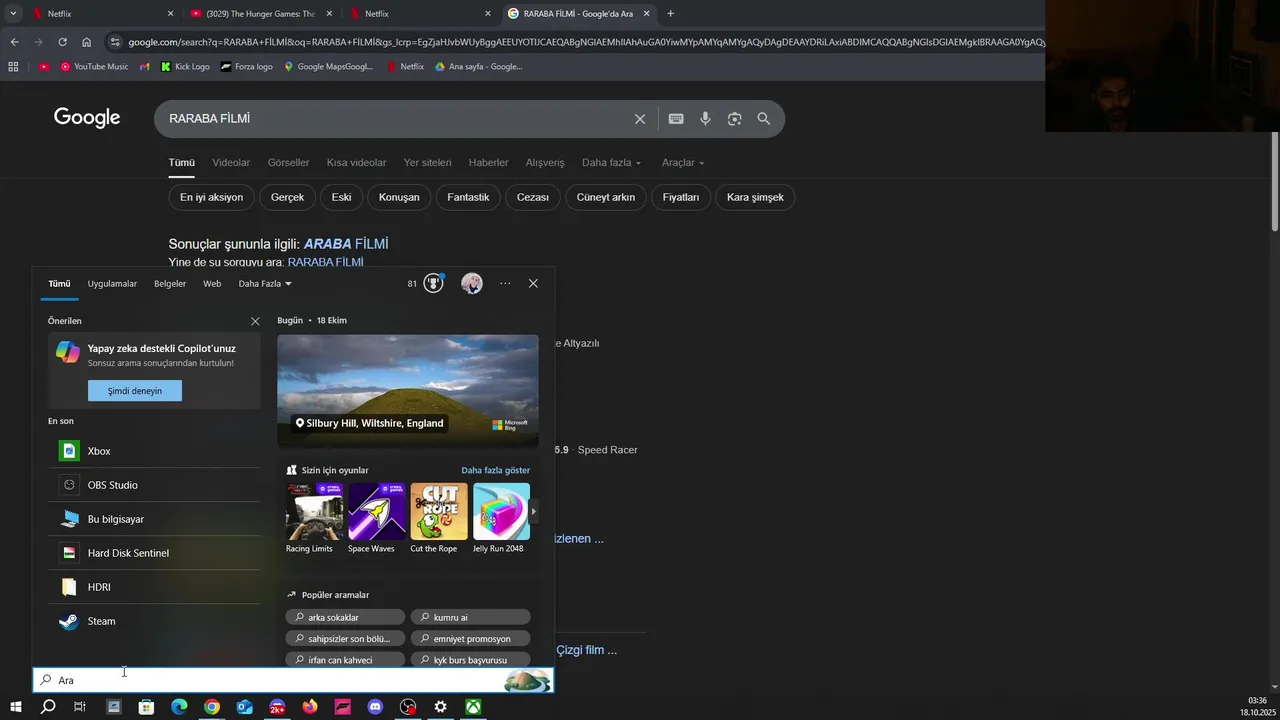The height and width of the screenshot is (720, 1280).
Task: Open Chrome tab search dropdown
Action: 13,14
